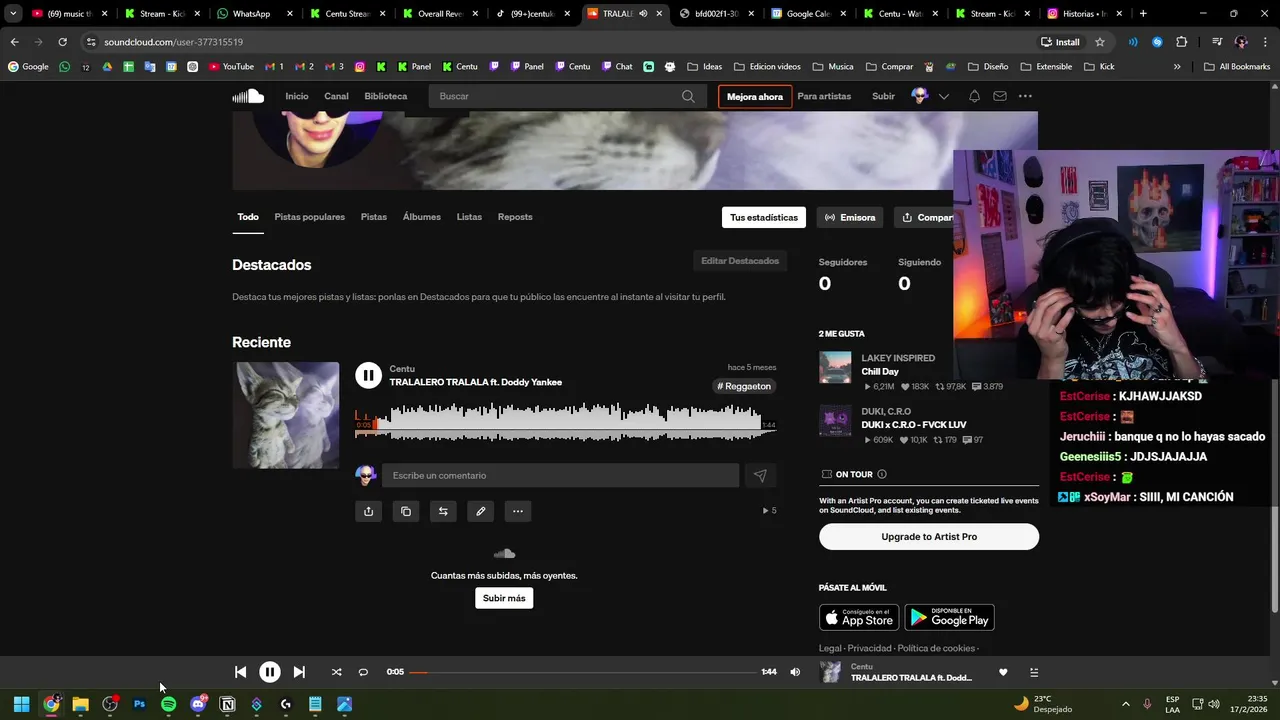Screen dimensions: 1280x720
Task: Open Spotify from the Windows taskbar
Action: click(168, 704)
